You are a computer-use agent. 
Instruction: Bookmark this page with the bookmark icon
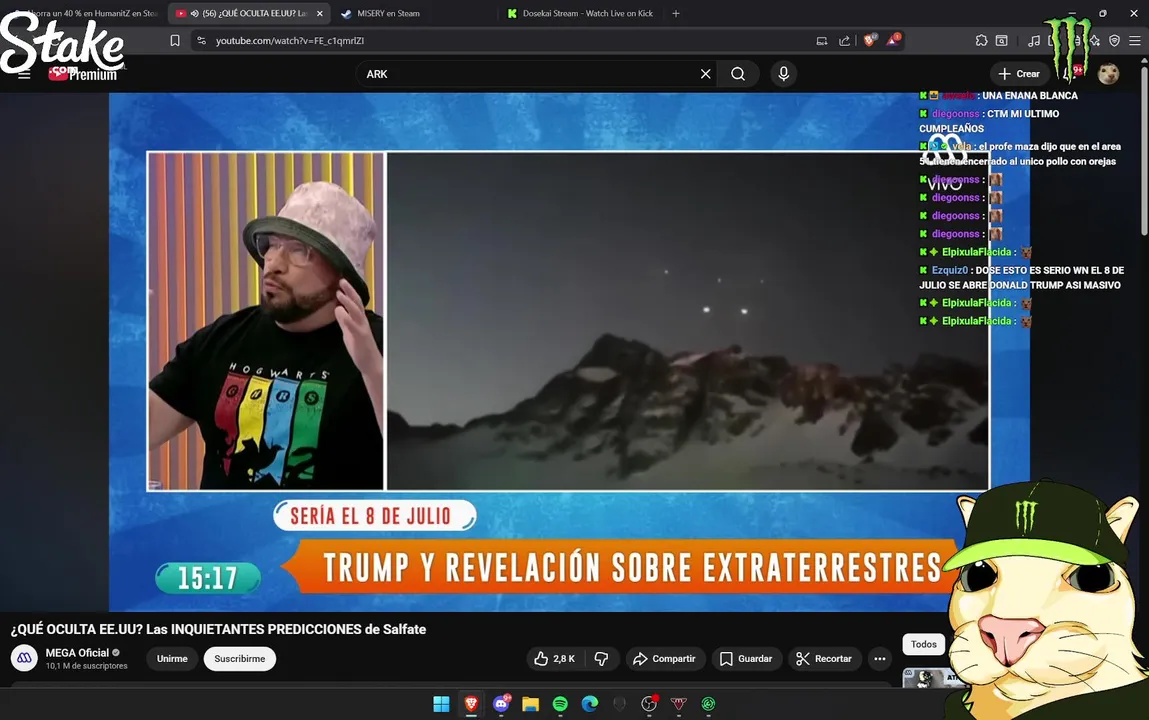[x=174, y=41]
